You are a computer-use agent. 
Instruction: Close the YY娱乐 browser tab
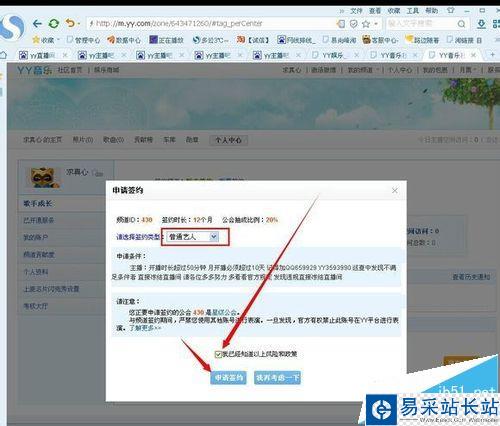[356, 55]
